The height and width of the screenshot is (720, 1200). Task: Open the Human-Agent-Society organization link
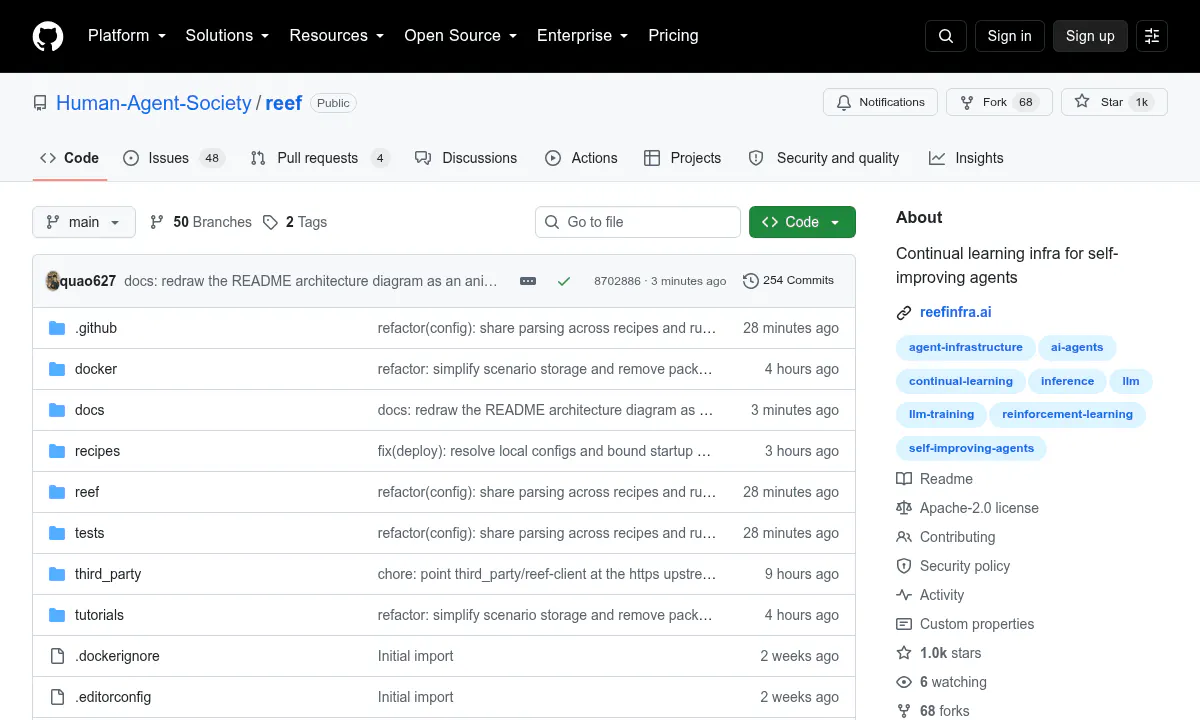coord(154,103)
